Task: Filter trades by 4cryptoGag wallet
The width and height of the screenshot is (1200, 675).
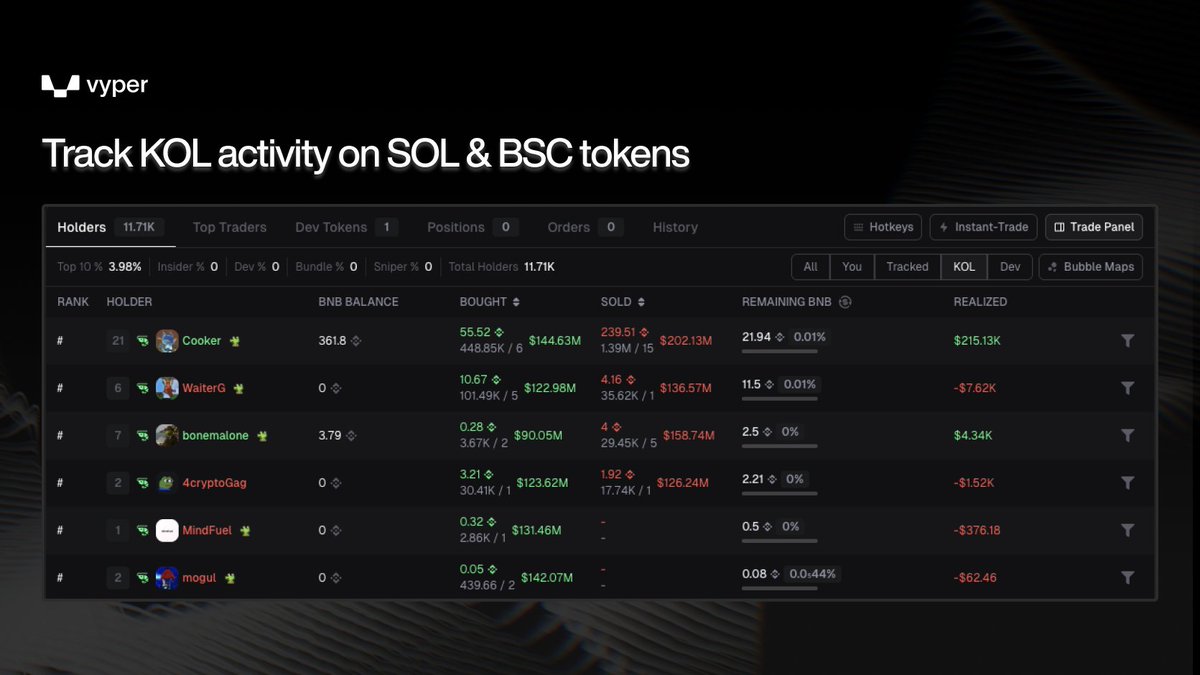Action: (1127, 483)
